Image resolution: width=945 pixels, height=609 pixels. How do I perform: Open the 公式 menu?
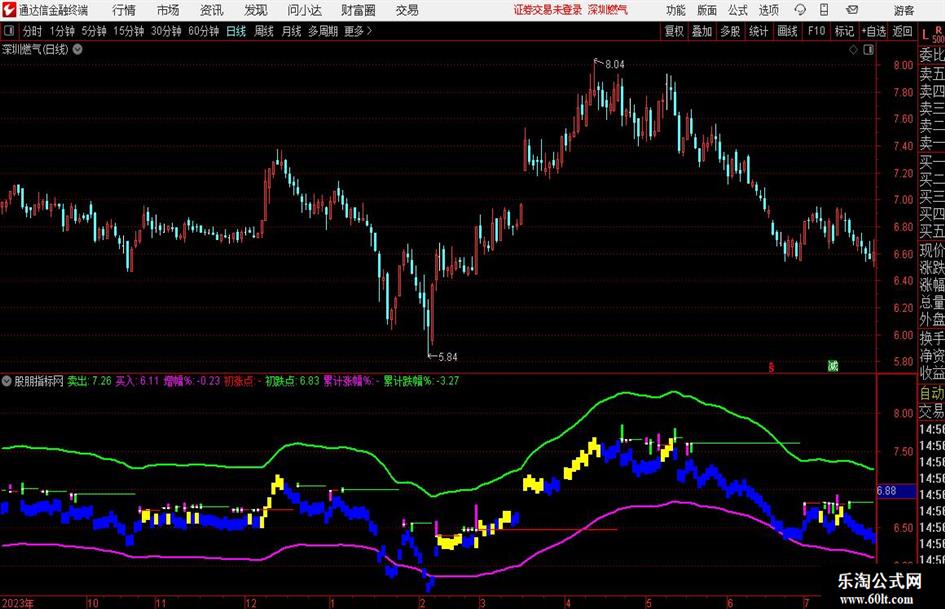pos(737,10)
